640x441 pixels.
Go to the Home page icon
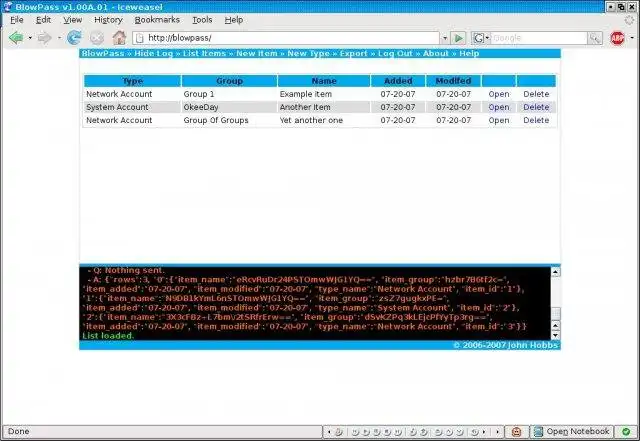[x=119, y=38]
